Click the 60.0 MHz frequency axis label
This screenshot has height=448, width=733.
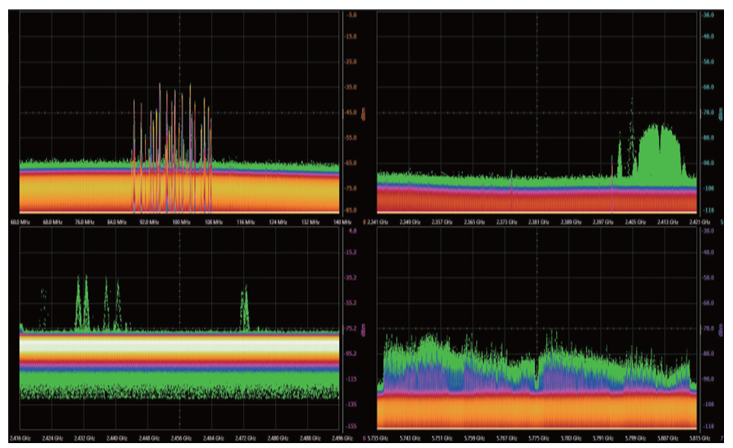(20, 222)
